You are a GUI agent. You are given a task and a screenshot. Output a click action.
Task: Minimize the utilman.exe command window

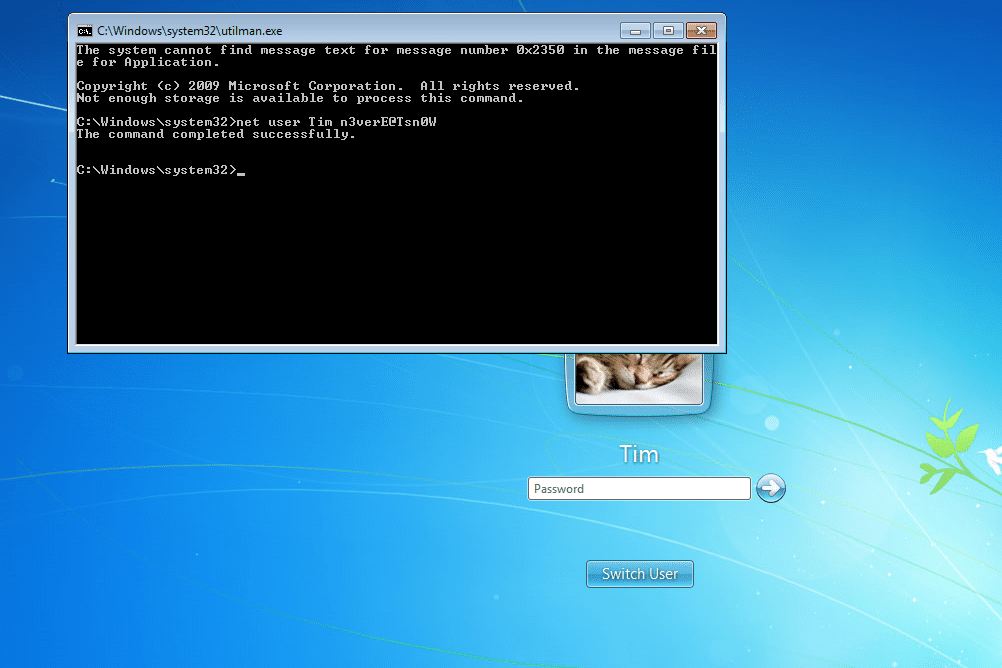click(x=635, y=31)
